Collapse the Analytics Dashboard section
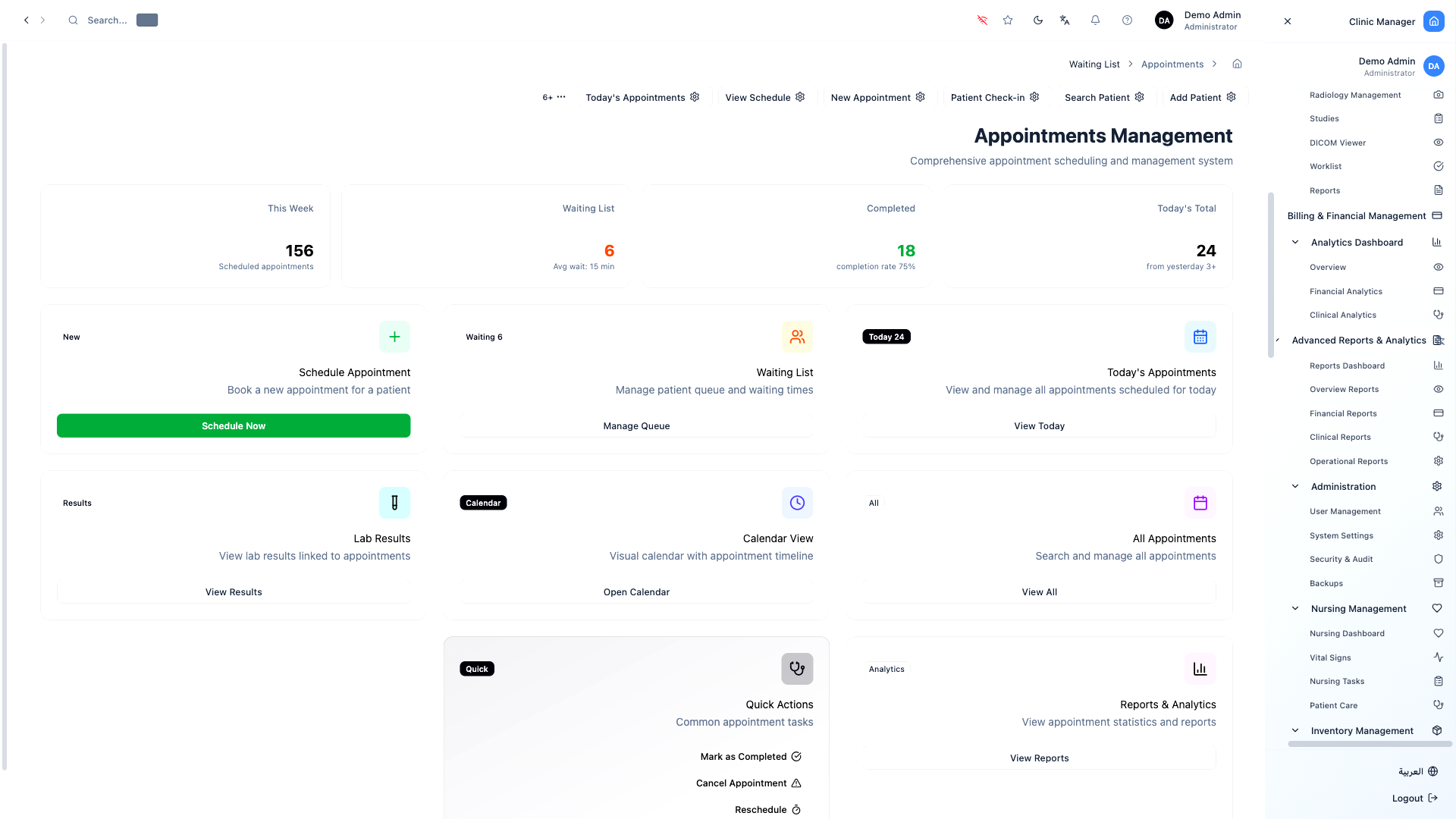1456x819 pixels. click(x=1295, y=243)
